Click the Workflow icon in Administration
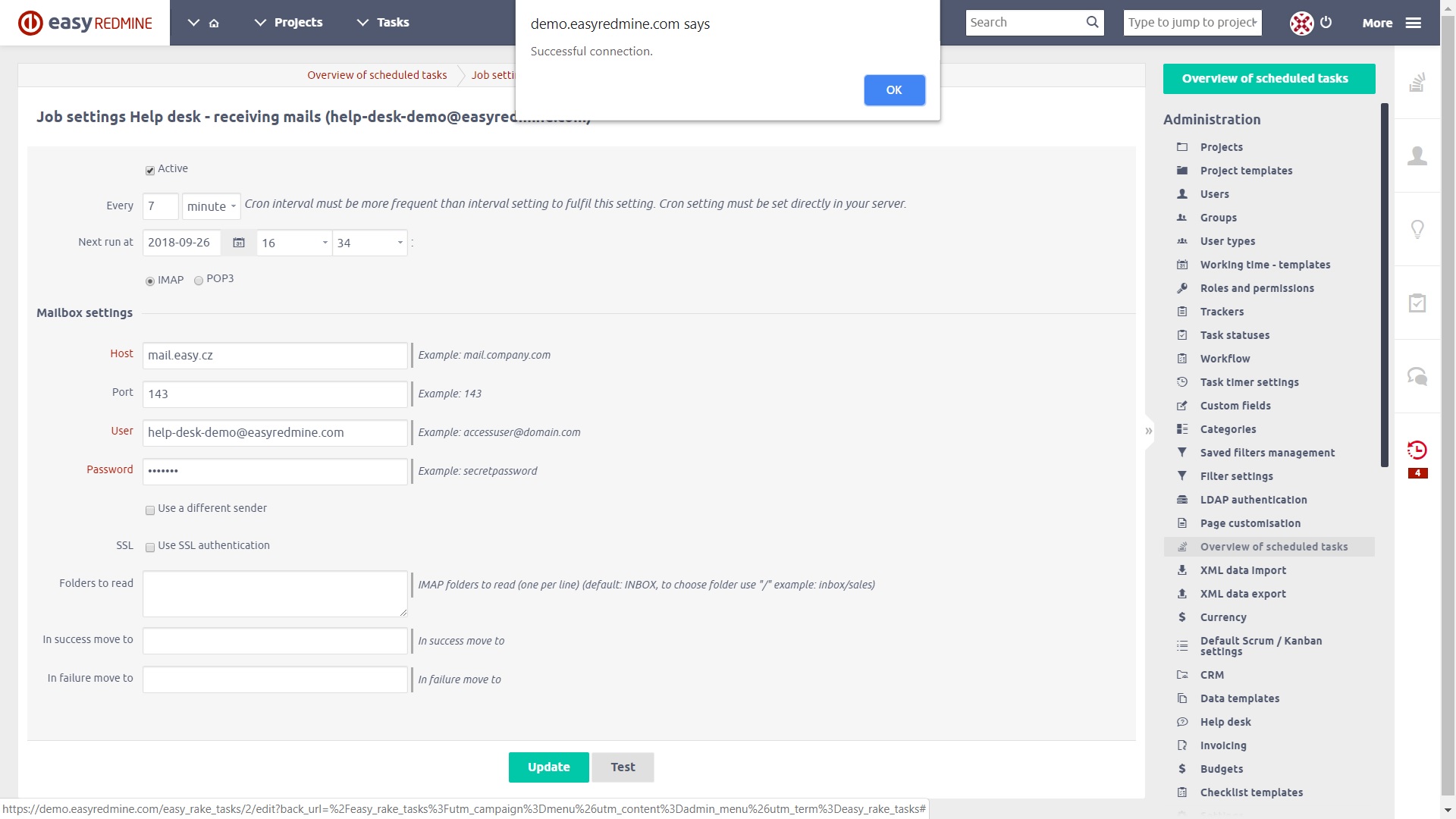This screenshot has height=819, width=1456. click(x=1182, y=359)
